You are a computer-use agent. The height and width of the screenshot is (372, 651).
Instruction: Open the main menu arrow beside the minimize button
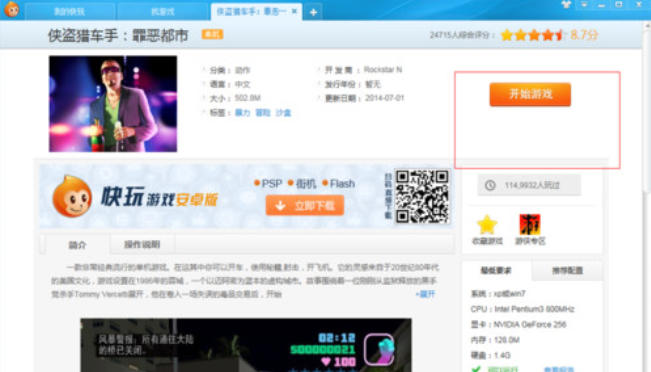(584, 5)
